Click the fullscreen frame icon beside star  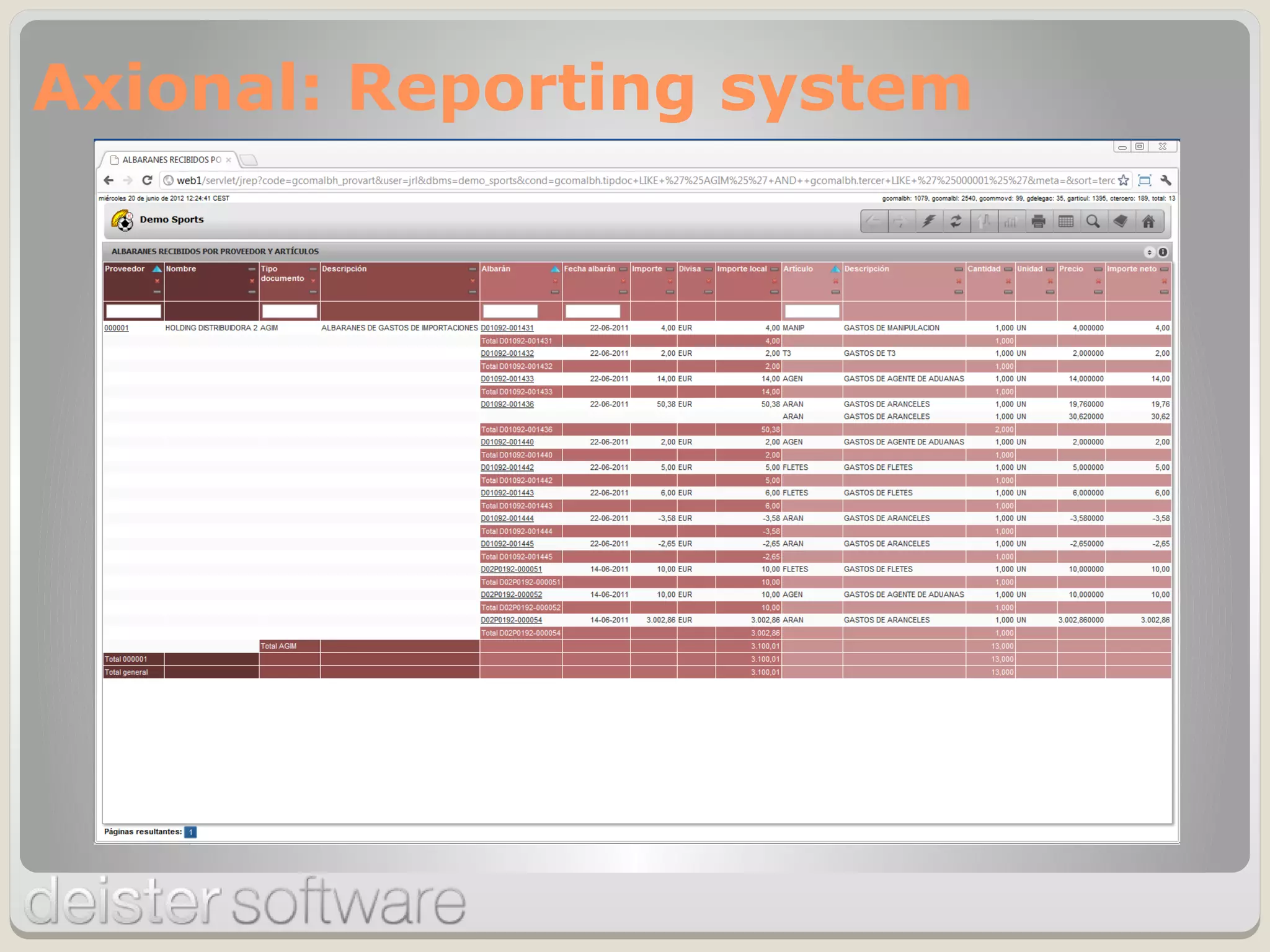[1145, 180]
